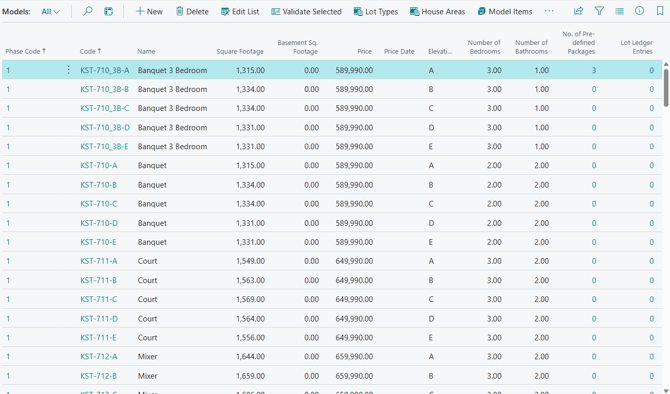The image size is (670, 394).
Task: Open model KST-710_3B-B link
Action: coord(105,89)
